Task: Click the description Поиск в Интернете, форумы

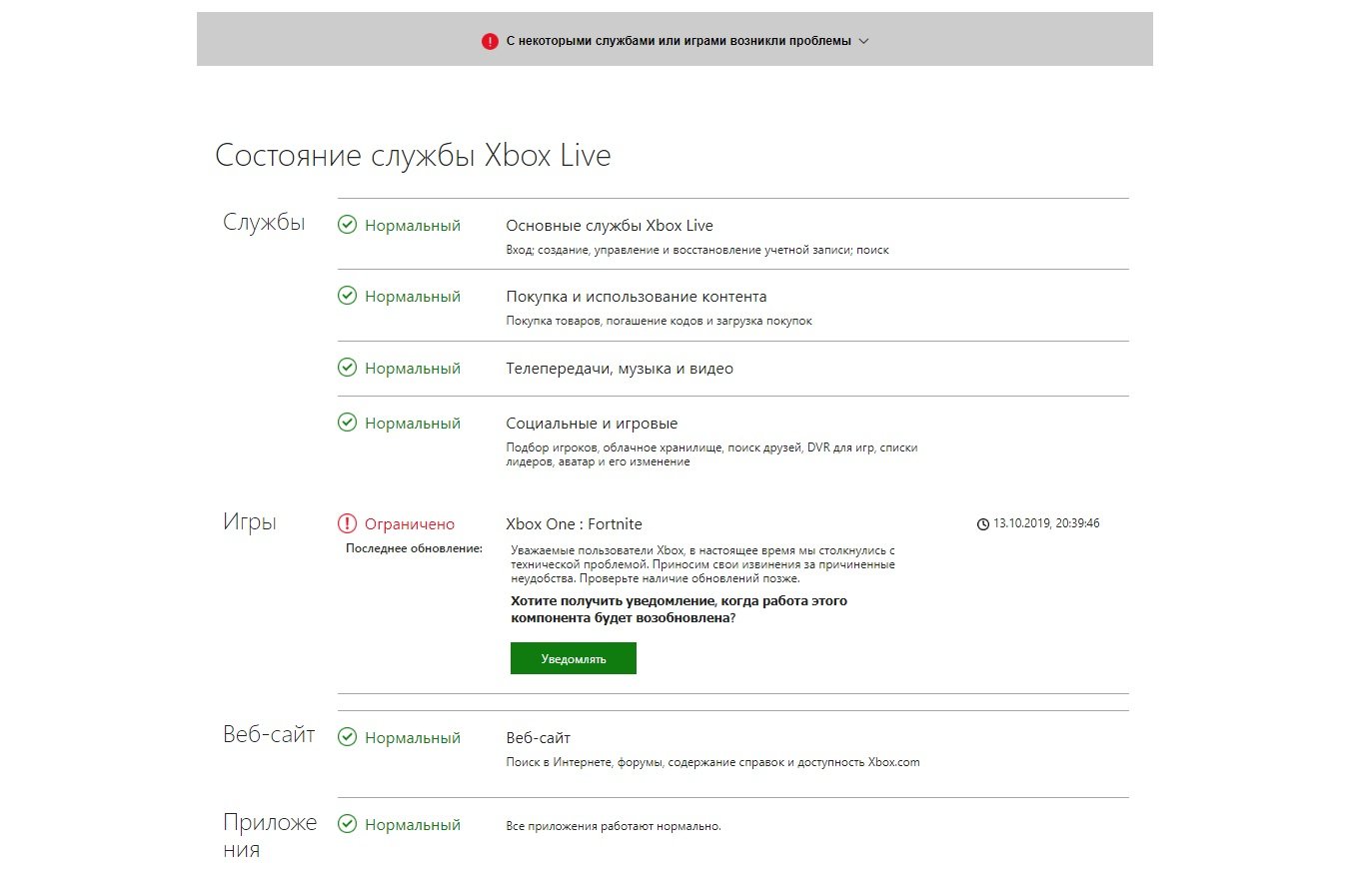Action: coord(712,762)
